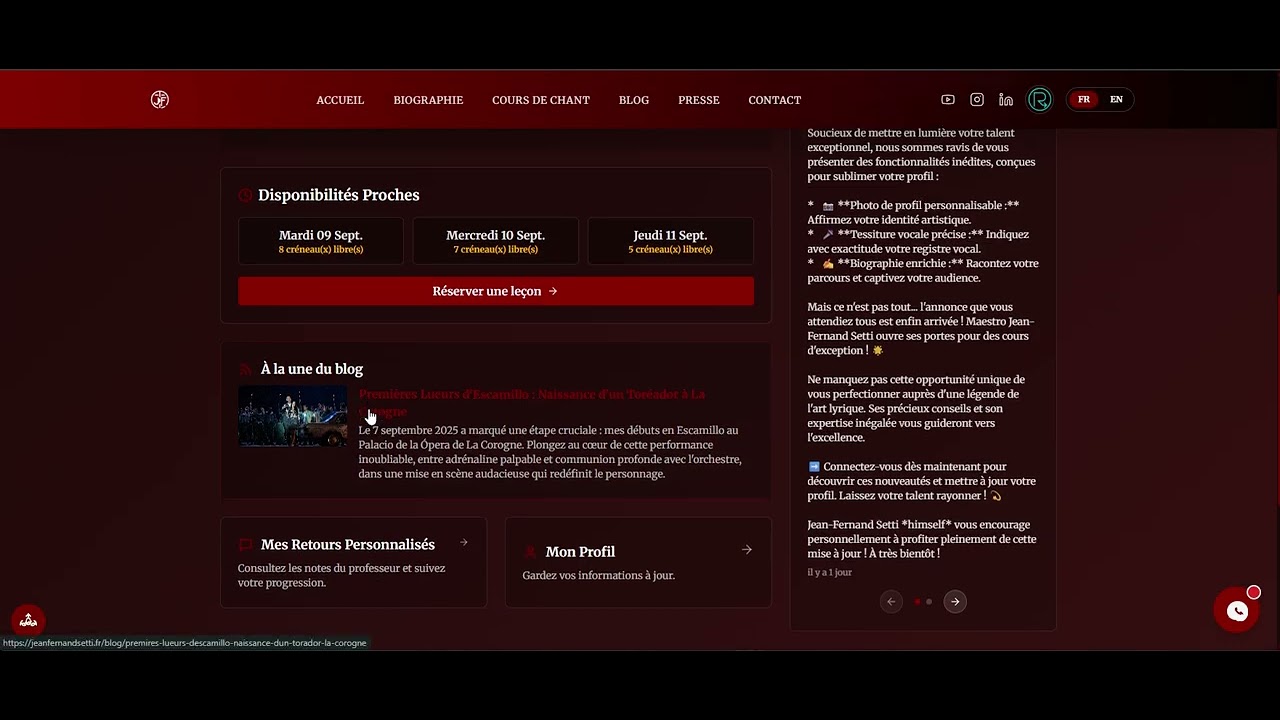
Task: Open the green R profile avatar
Action: click(x=1040, y=99)
